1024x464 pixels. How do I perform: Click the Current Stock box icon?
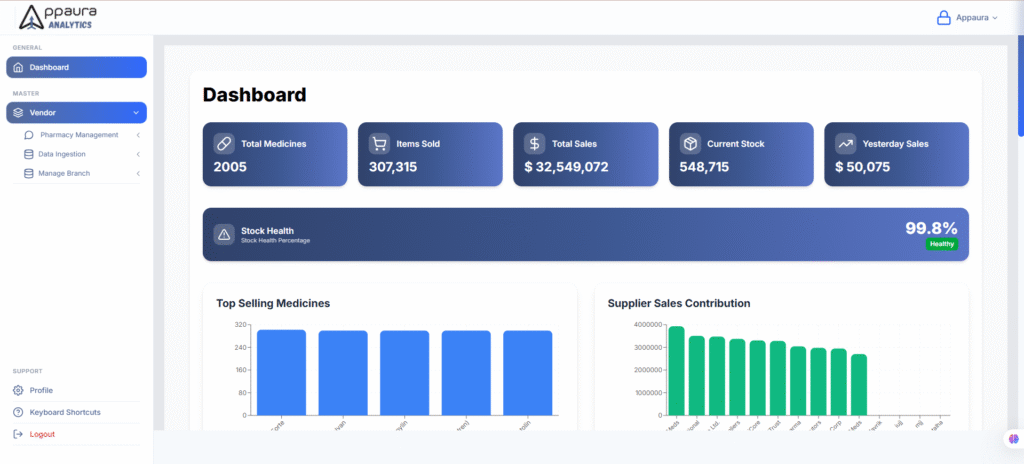(690, 143)
